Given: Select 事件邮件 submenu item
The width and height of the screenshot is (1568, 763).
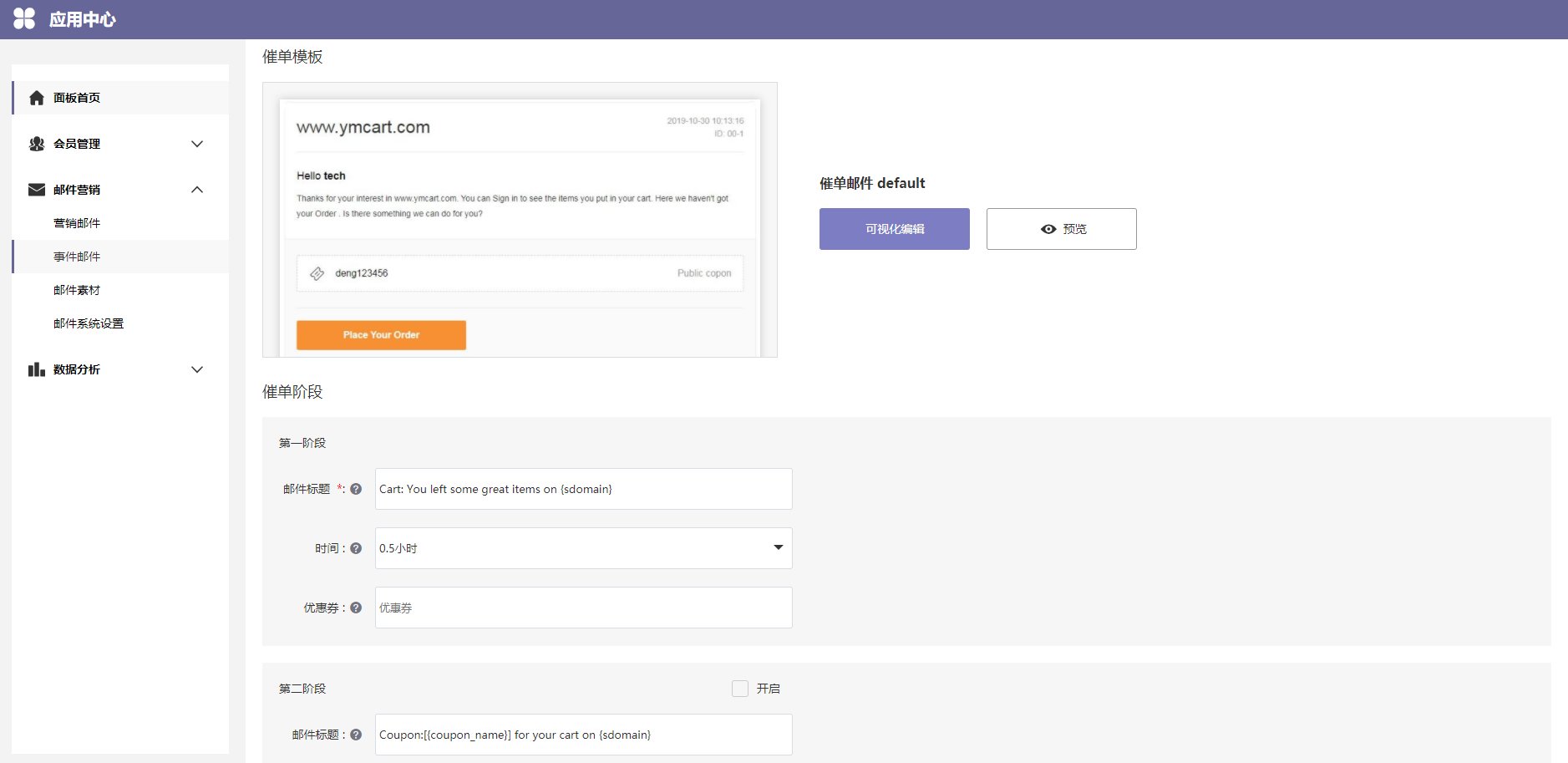Looking at the screenshot, I should [120, 257].
